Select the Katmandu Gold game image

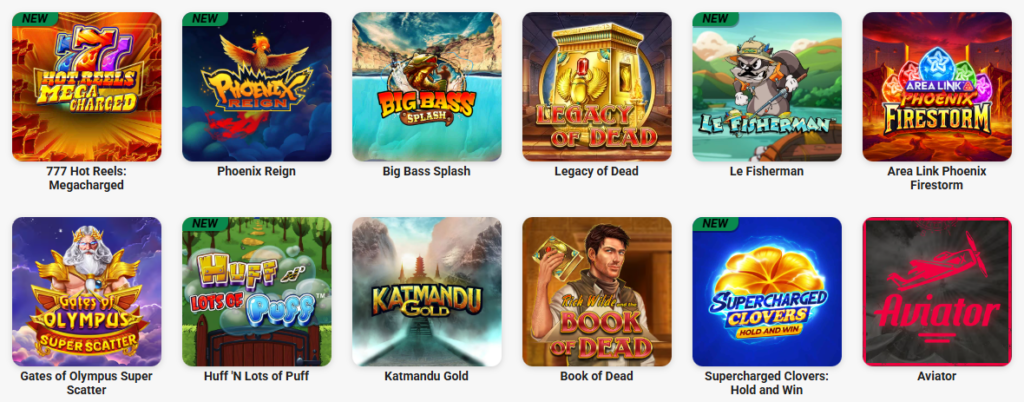click(x=426, y=292)
